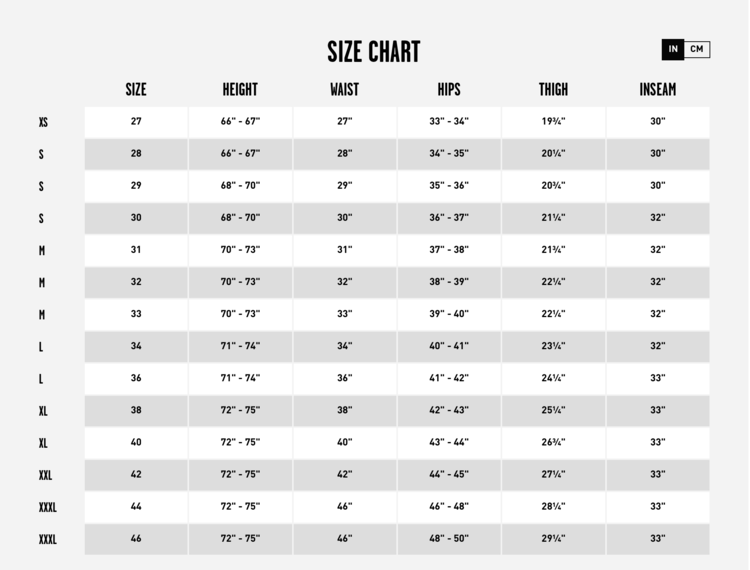Select the IN unit toggle
Image resolution: width=750 pixels, height=570 pixels.
(673, 49)
